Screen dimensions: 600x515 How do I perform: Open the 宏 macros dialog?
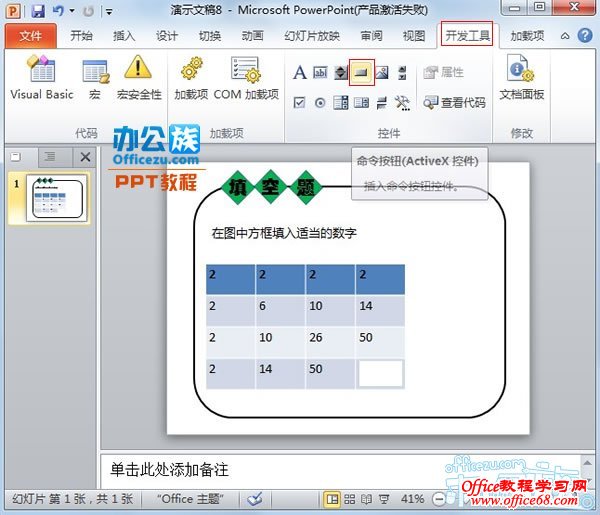point(95,78)
